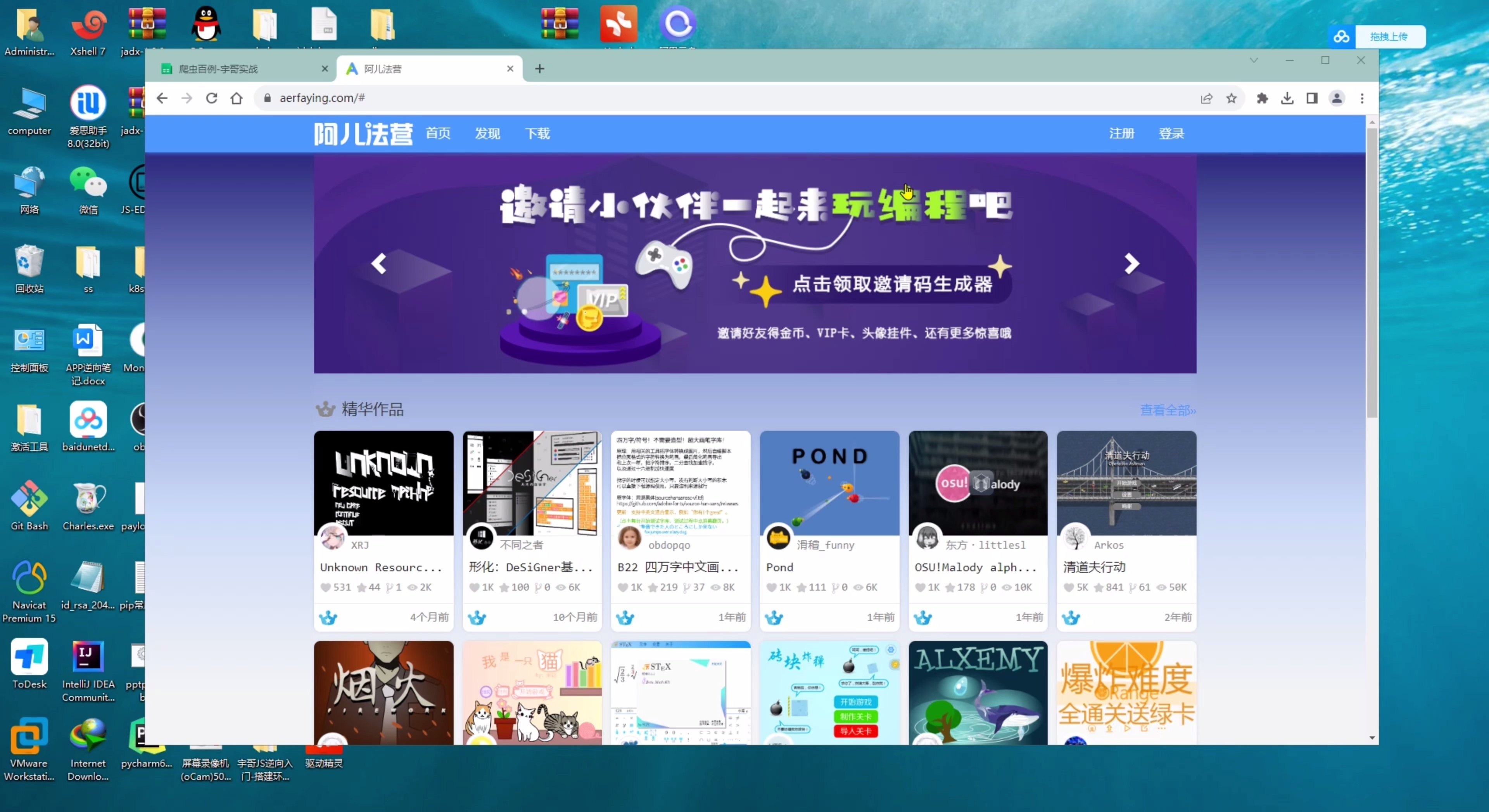Open browser downloads icon
Image resolution: width=1489 pixels, height=812 pixels.
click(x=1287, y=98)
